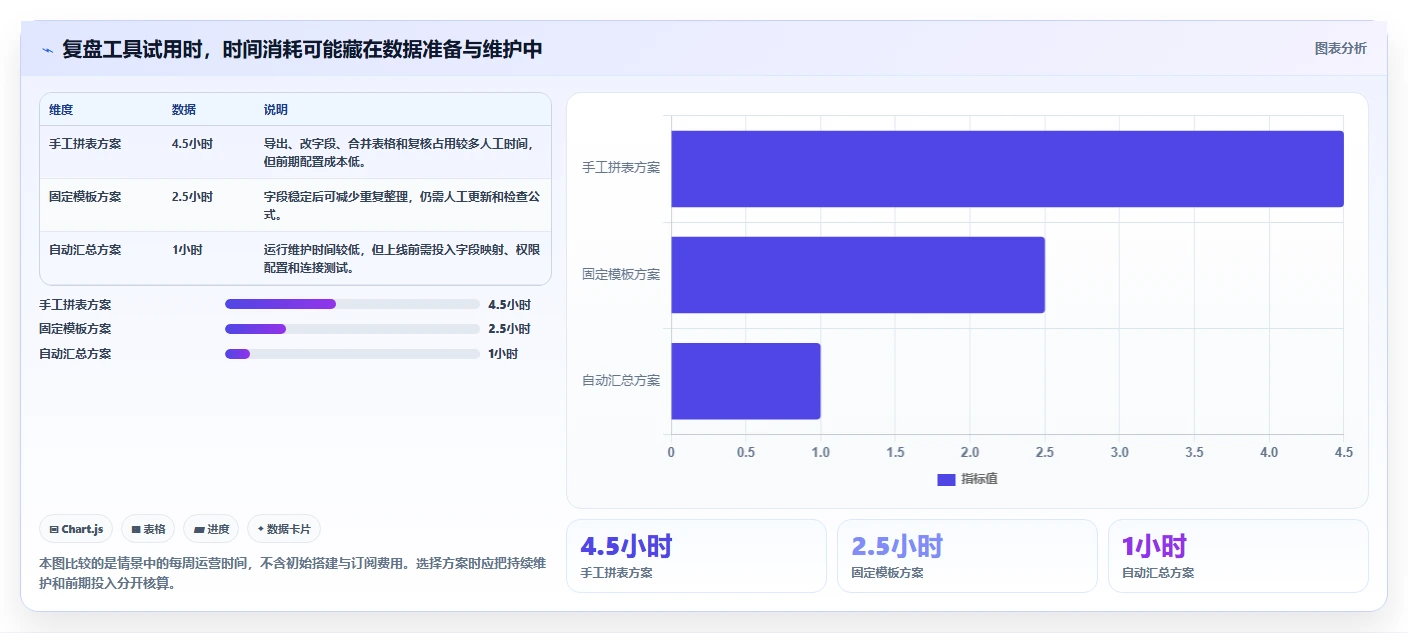Image resolution: width=1408 pixels, height=633 pixels.
Task: Click the description starting 运行维护时间较低
Action: [402, 258]
